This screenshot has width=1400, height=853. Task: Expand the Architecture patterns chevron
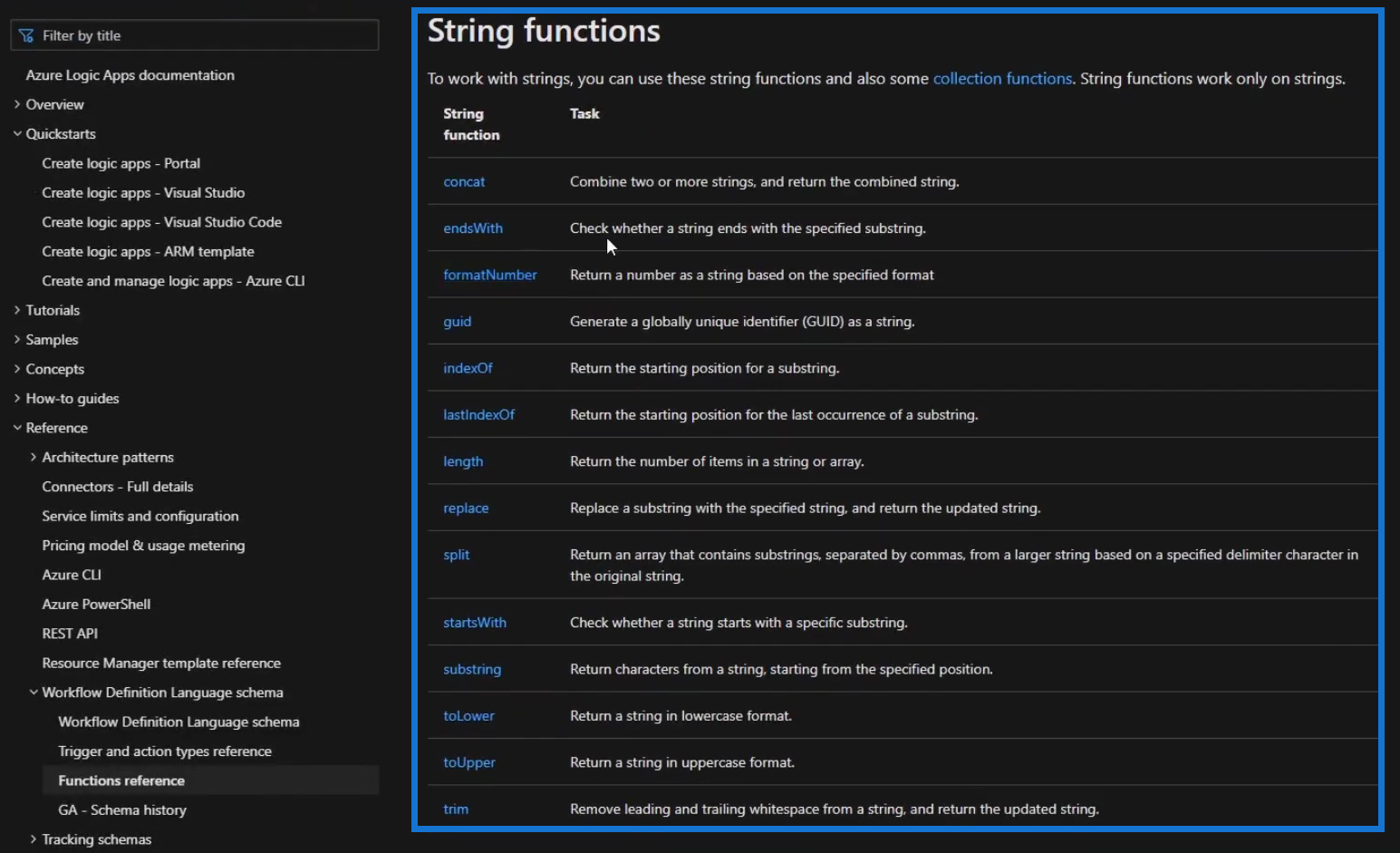pyautogui.click(x=34, y=457)
